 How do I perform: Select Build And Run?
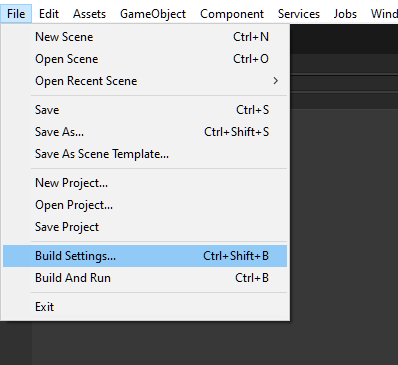click(145, 278)
